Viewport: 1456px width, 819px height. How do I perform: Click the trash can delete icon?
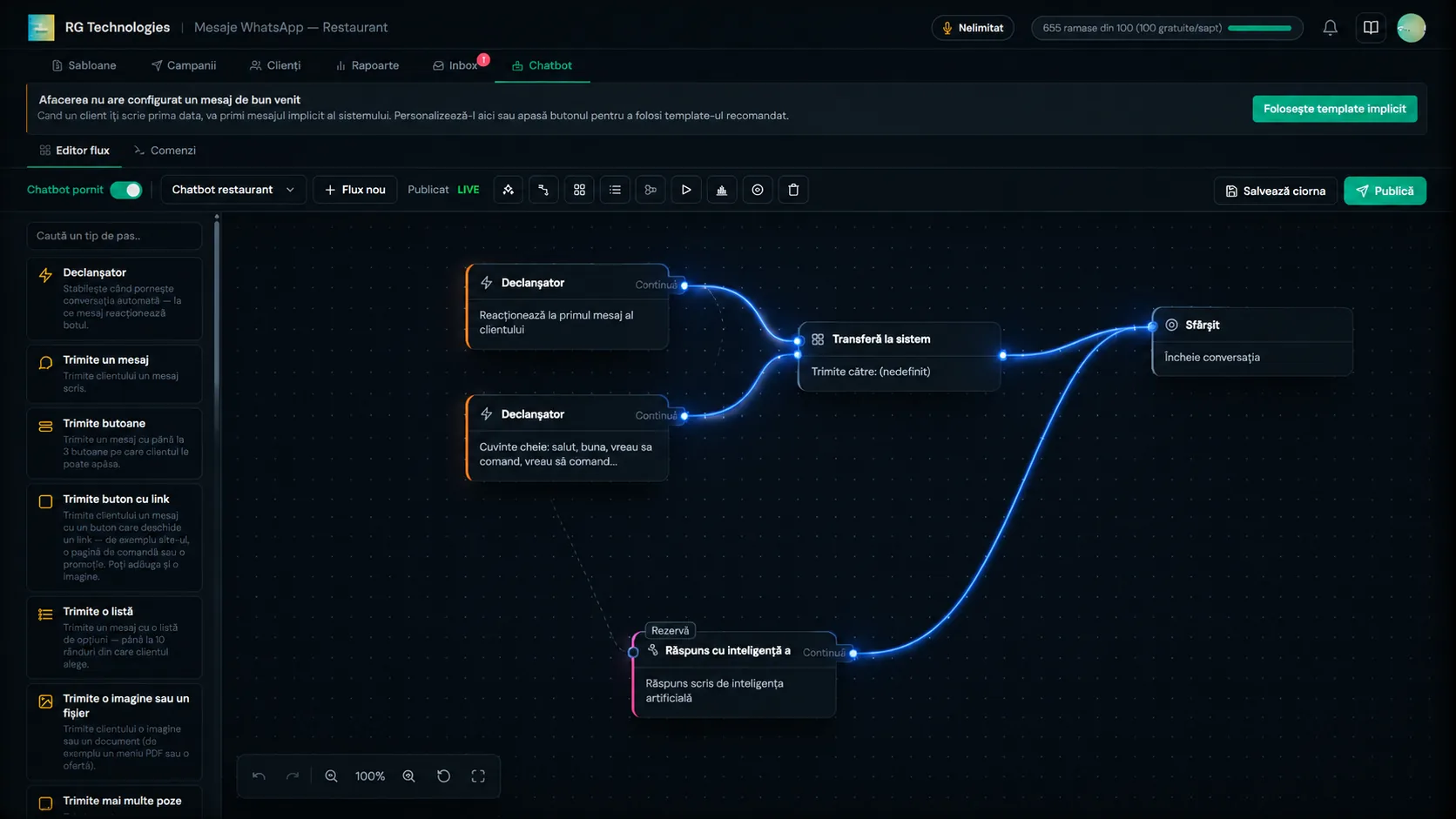[793, 190]
